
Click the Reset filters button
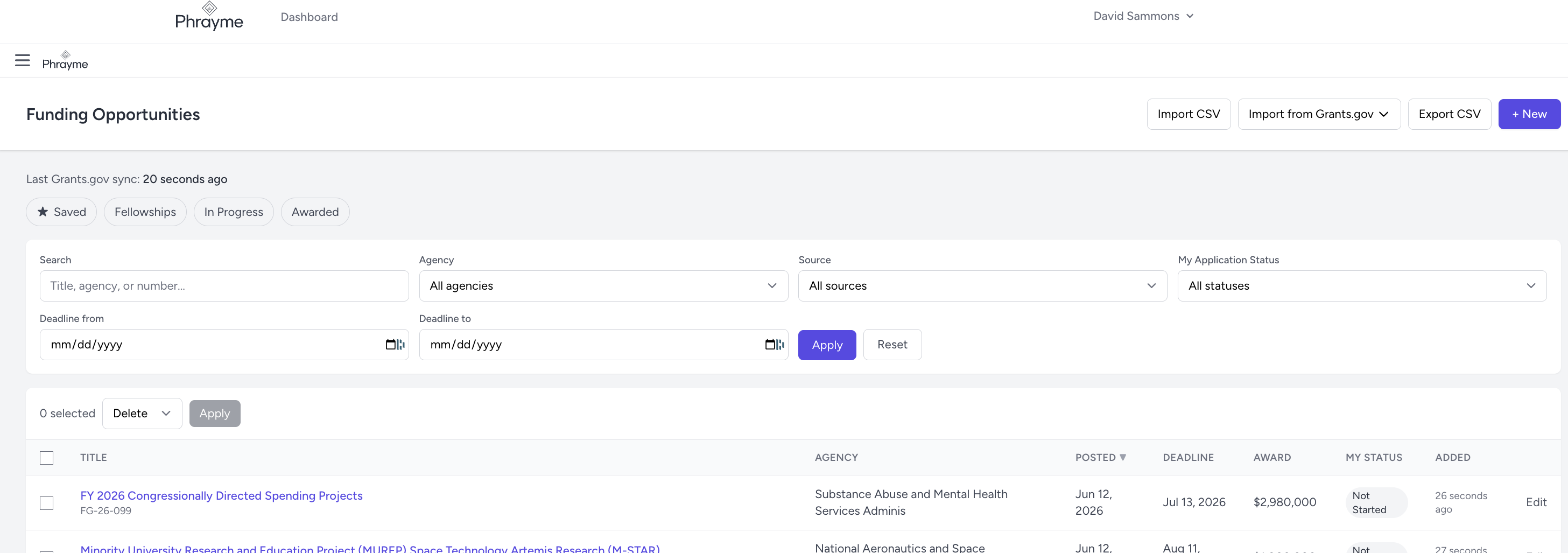[x=892, y=345]
